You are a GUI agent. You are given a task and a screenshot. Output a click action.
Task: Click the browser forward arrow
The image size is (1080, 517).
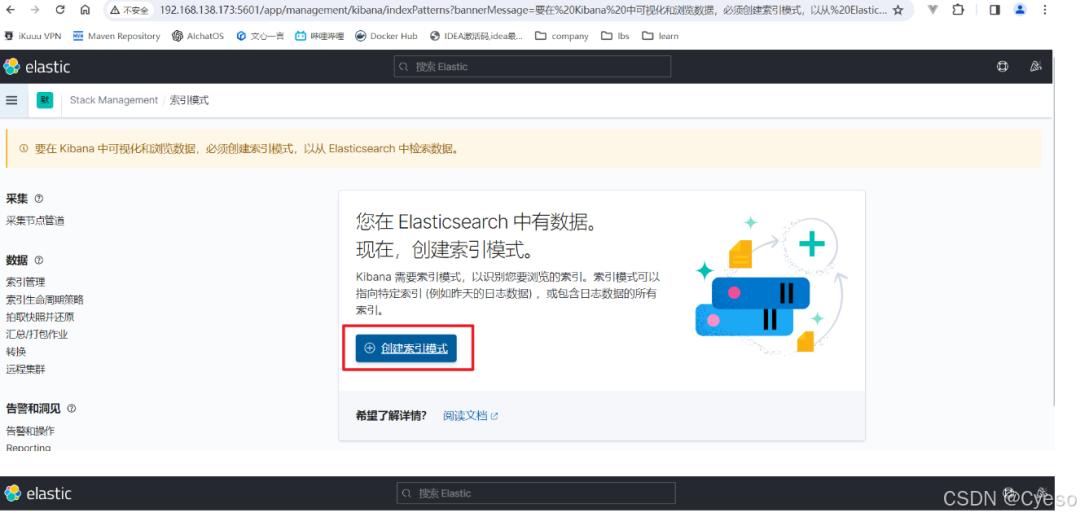pyautogui.click(x=35, y=10)
